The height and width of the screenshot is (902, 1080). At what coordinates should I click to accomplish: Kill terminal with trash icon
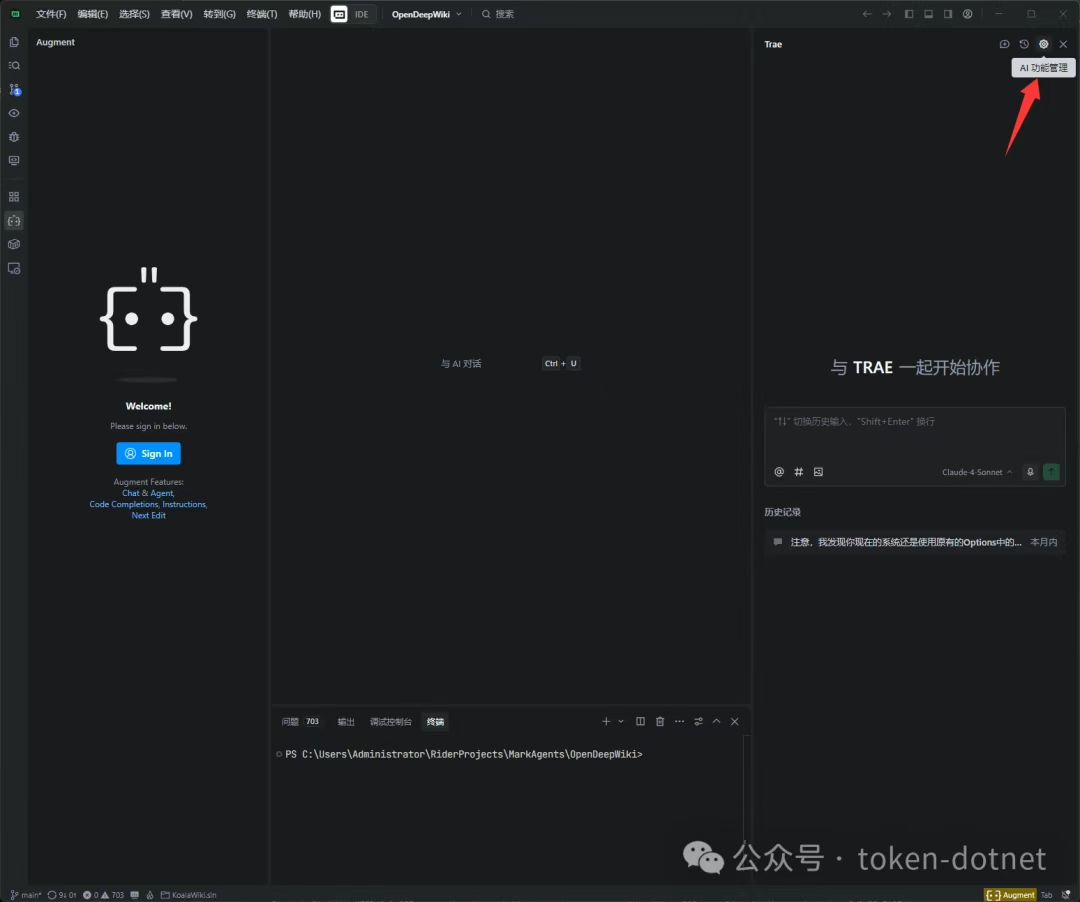(x=660, y=722)
